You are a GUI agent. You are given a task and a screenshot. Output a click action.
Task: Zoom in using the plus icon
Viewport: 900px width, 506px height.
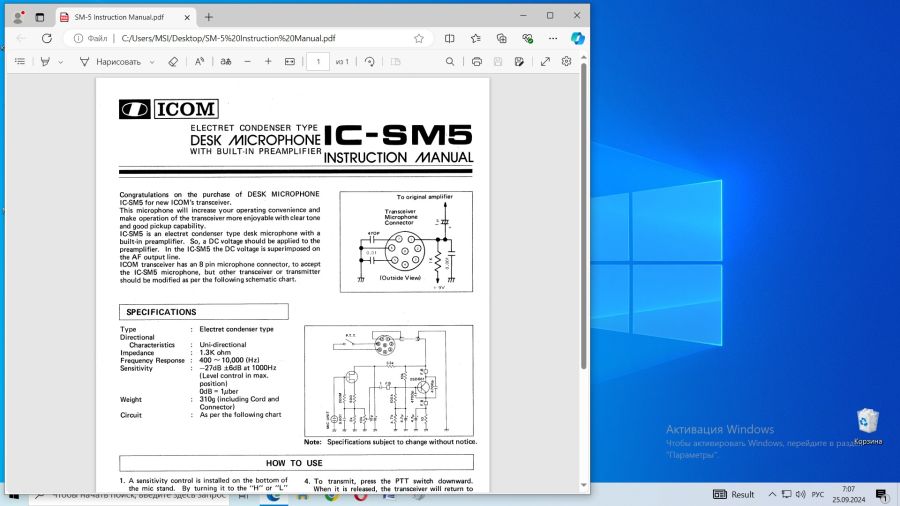click(x=268, y=61)
